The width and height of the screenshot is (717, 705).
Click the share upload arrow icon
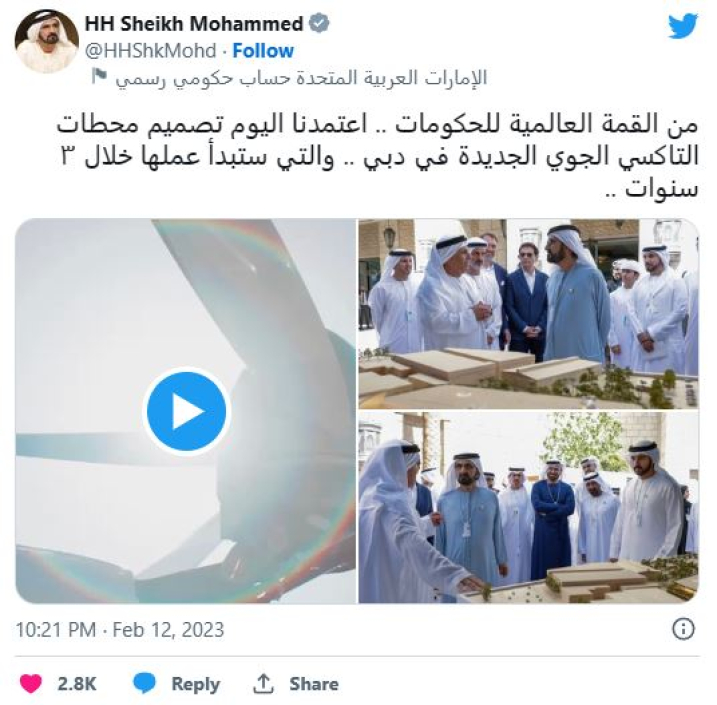click(263, 684)
